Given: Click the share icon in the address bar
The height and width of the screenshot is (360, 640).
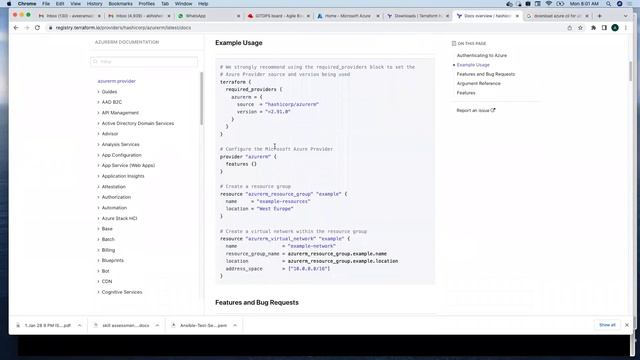Looking at the screenshot, I should coord(569,28).
